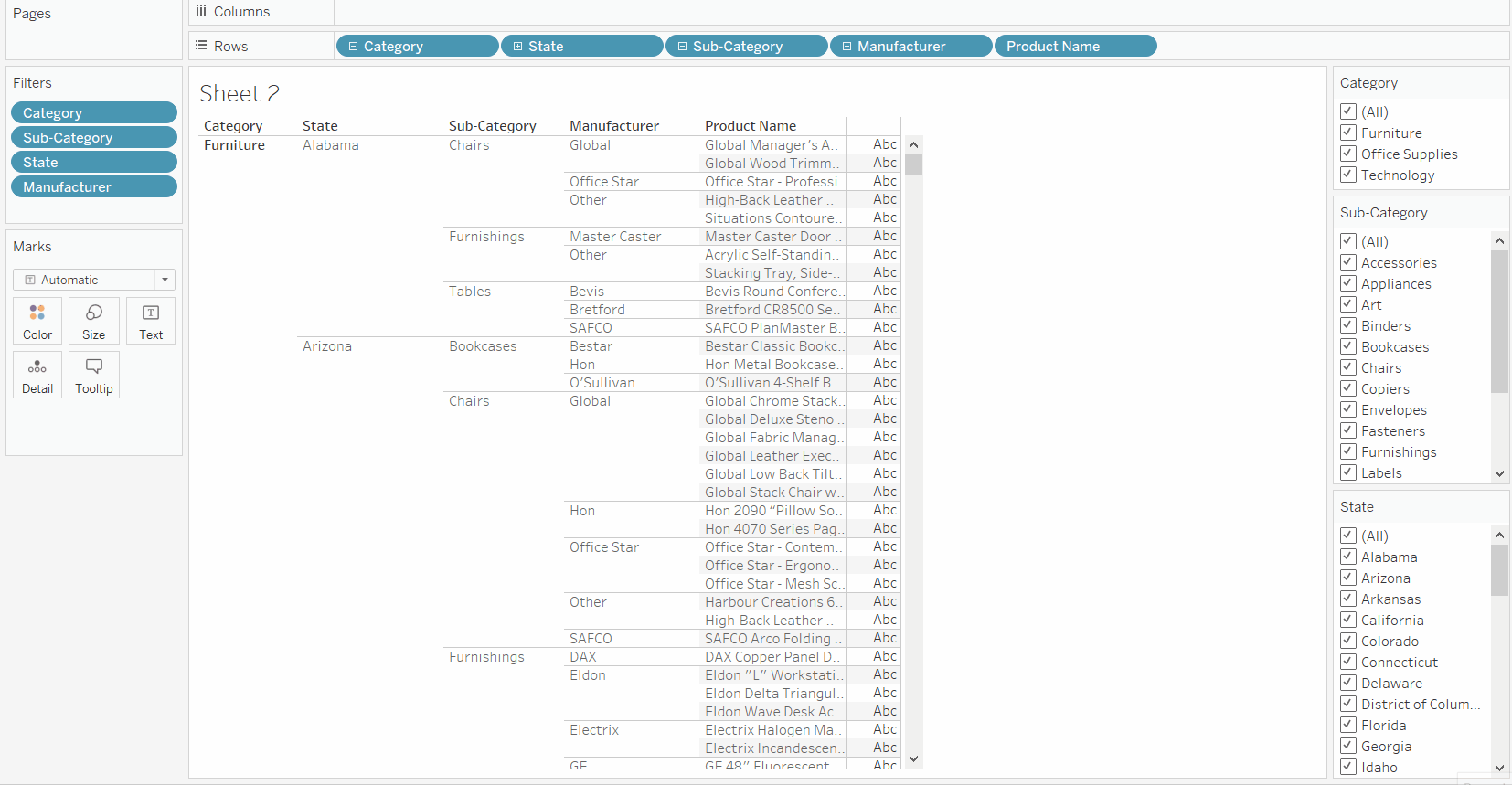Open the Automatic mark type dropdown
This screenshot has width=1512, height=785.
(x=94, y=280)
